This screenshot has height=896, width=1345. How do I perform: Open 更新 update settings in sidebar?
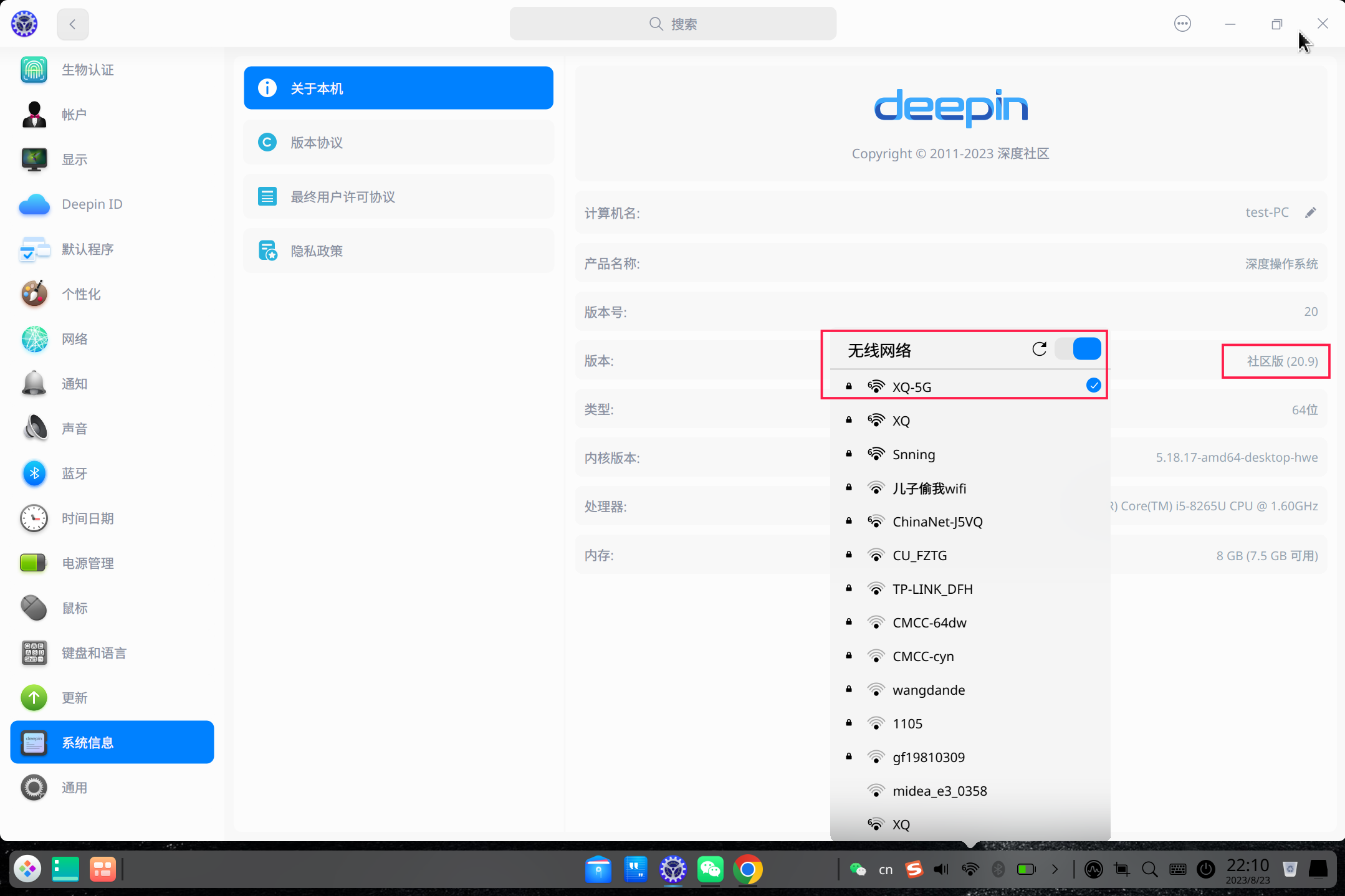tap(74, 698)
